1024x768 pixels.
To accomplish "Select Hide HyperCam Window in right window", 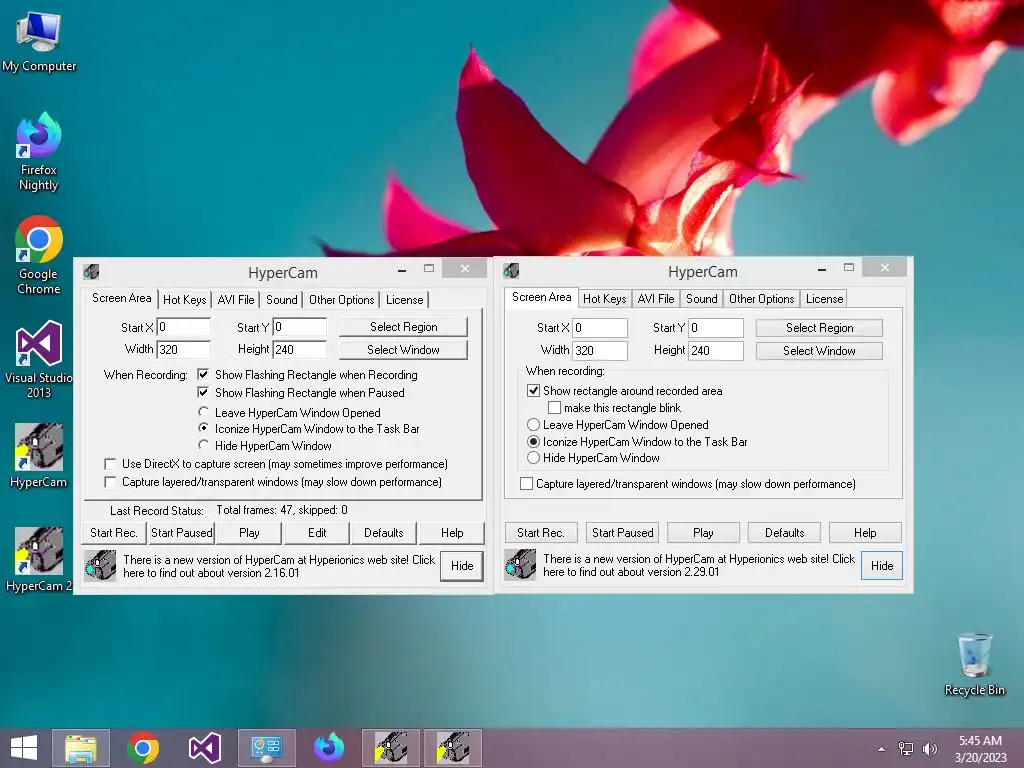I will click(x=534, y=458).
